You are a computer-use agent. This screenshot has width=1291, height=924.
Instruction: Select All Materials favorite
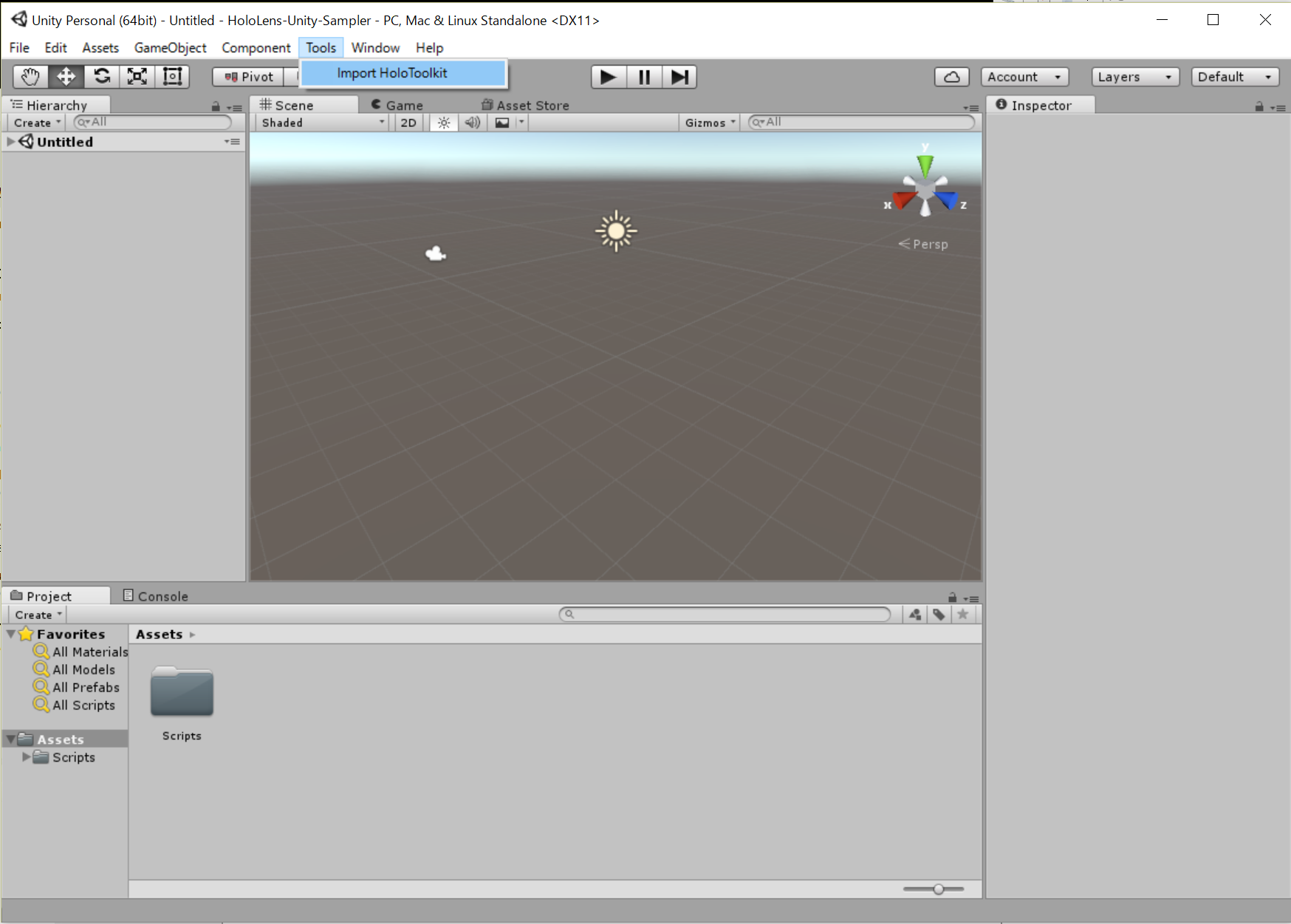tap(81, 651)
